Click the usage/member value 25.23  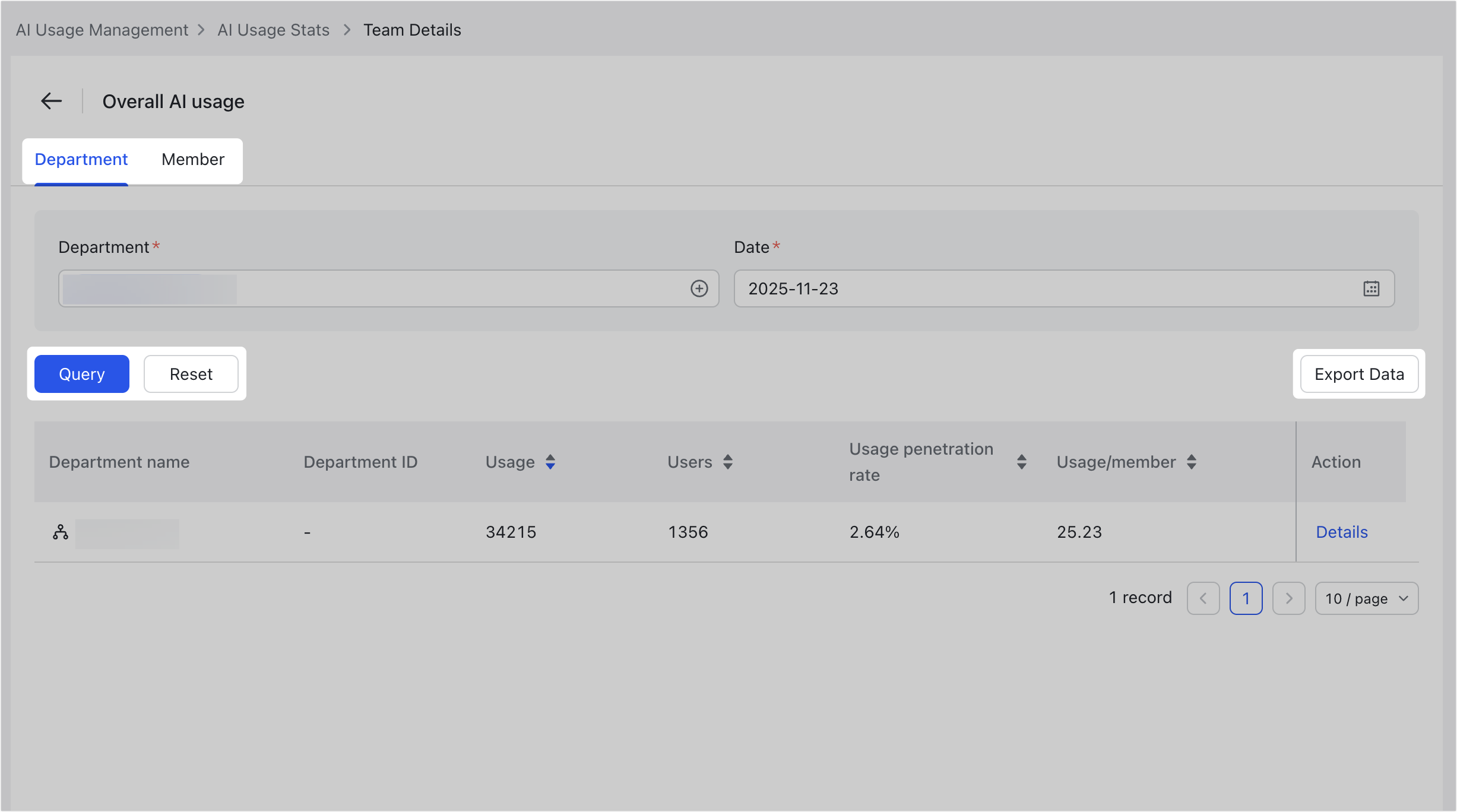(x=1079, y=532)
